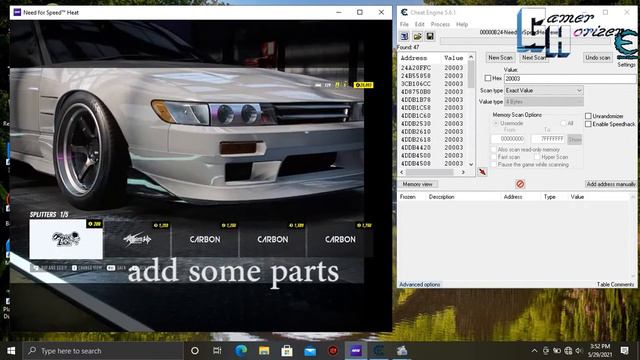Open Advanced options link

[x=420, y=284]
